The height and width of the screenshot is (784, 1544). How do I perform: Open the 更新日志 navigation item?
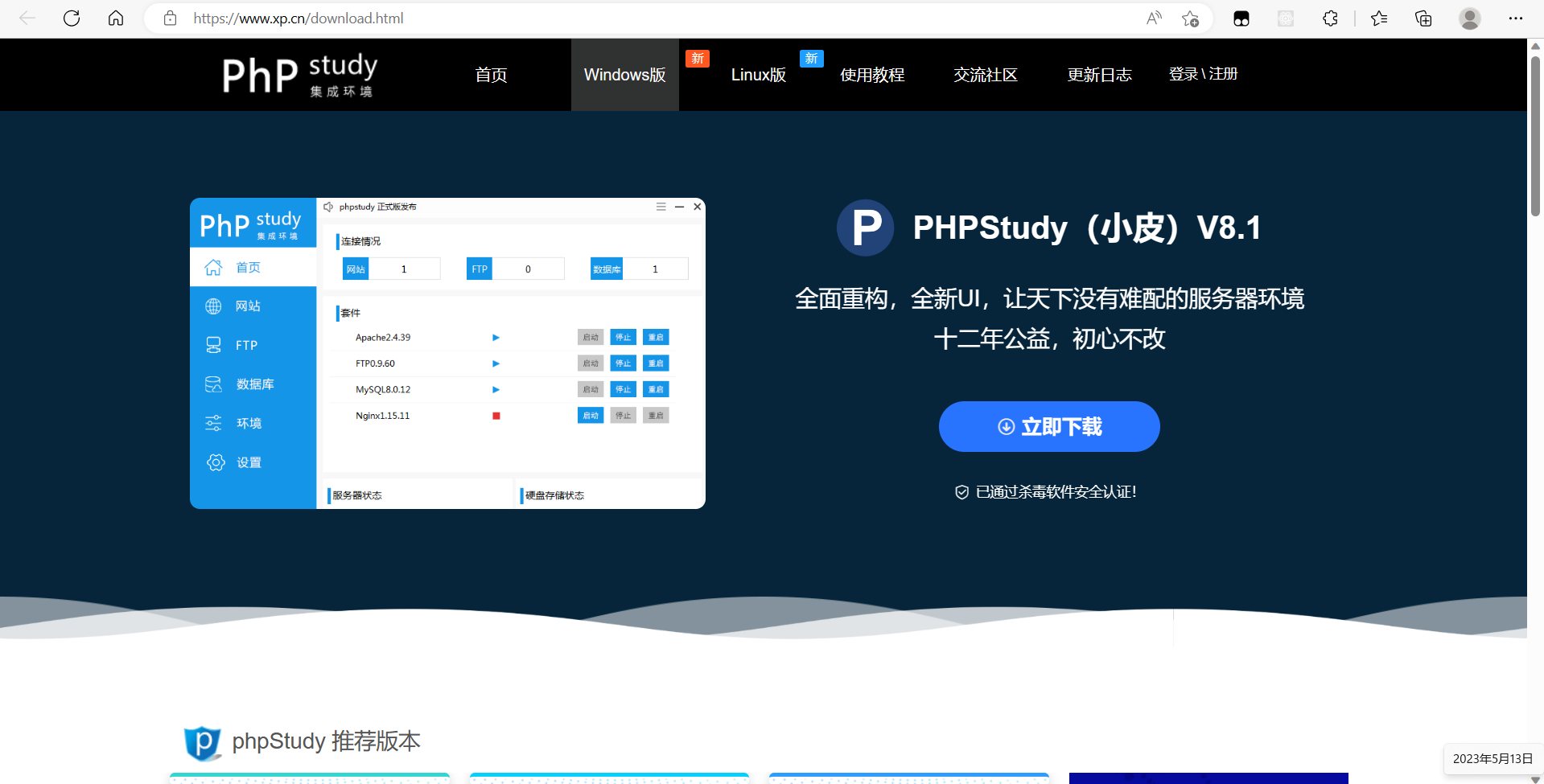click(x=1099, y=75)
